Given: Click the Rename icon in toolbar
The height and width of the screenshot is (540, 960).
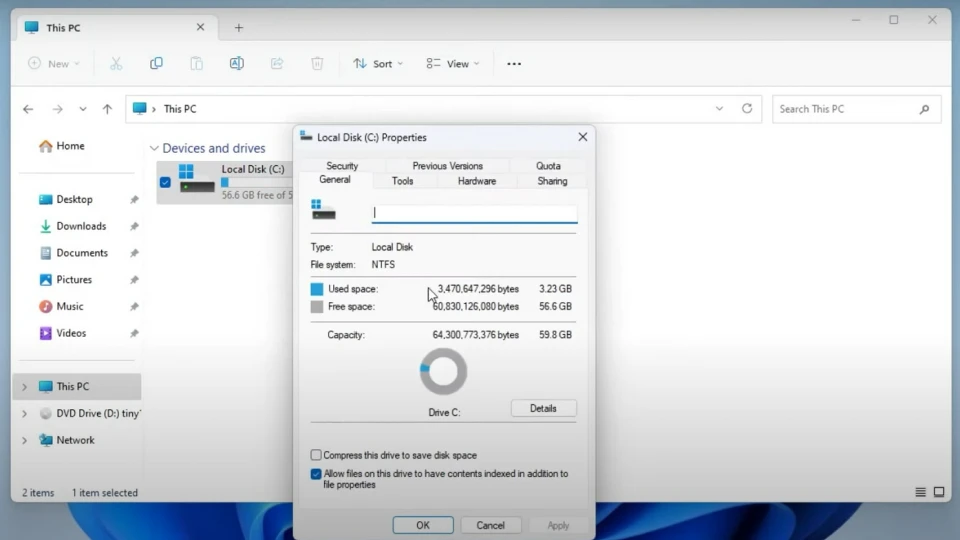Looking at the screenshot, I should point(236,63).
